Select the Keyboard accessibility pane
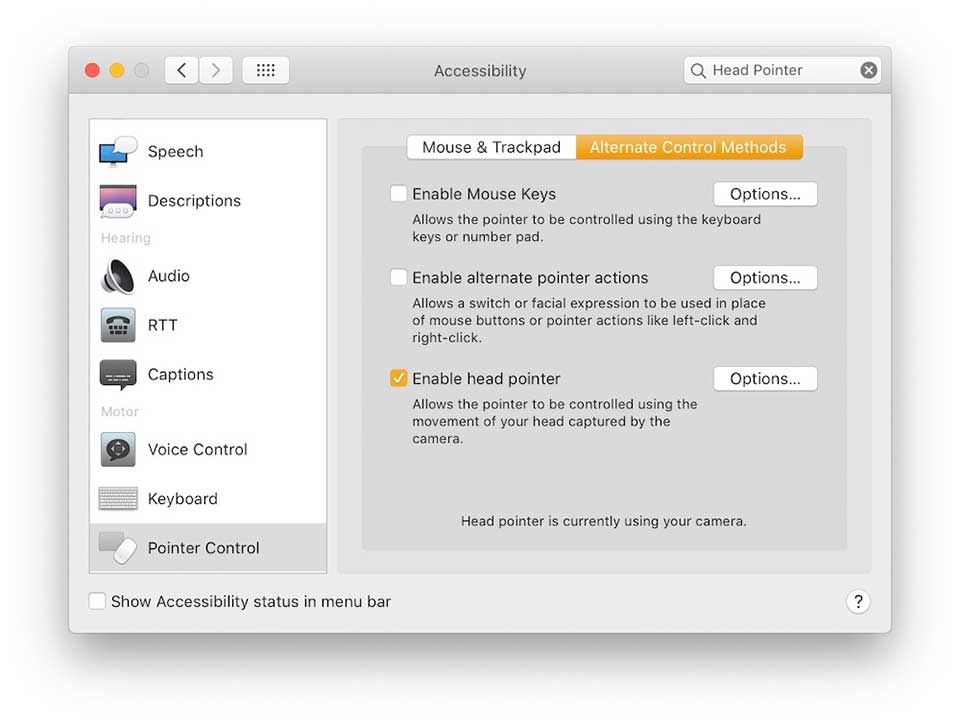Screen dimensions: 960x724 (x=183, y=498)
